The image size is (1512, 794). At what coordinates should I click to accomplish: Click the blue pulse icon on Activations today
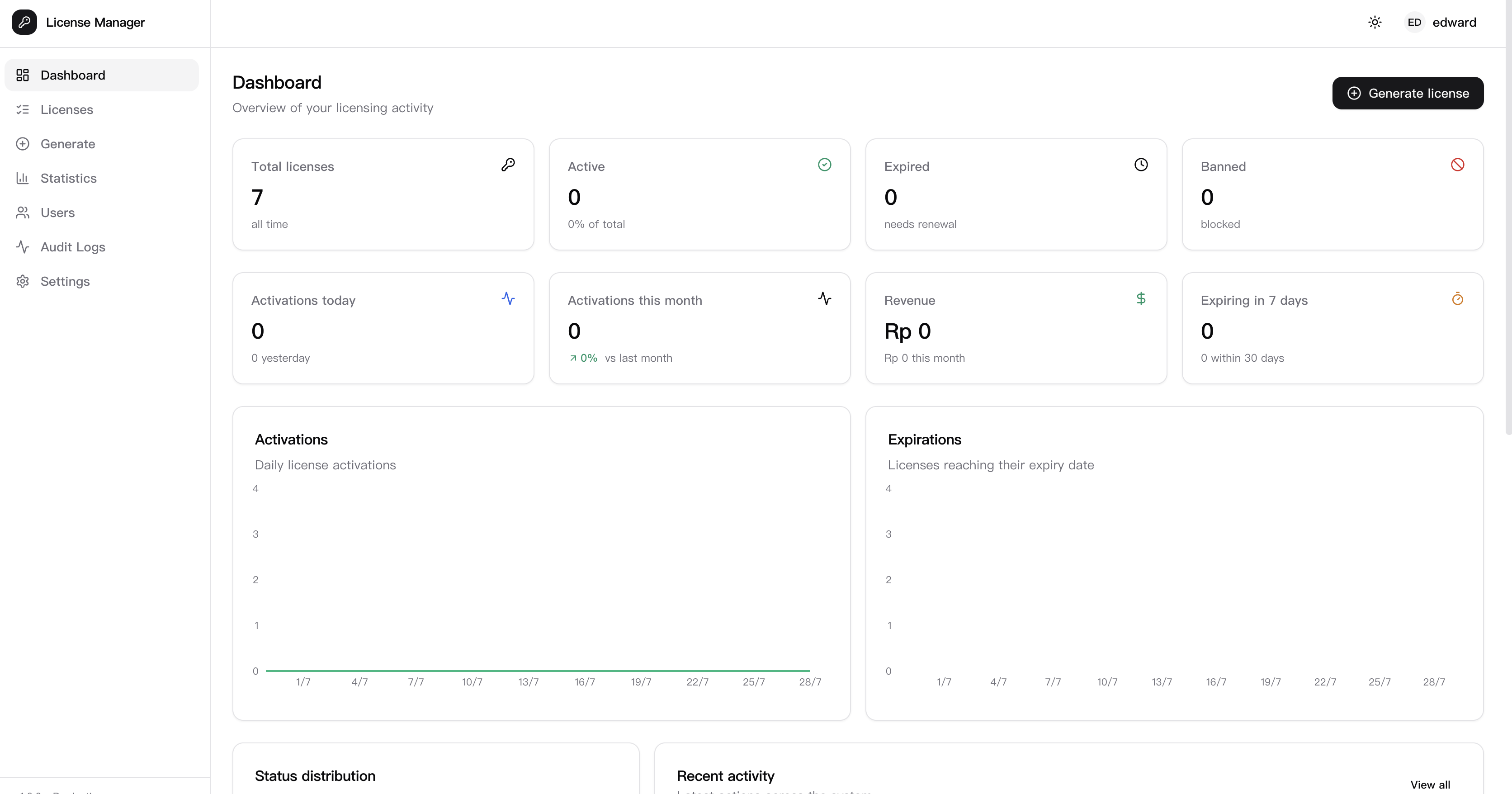pyautogui.click(x=508, y=299)
